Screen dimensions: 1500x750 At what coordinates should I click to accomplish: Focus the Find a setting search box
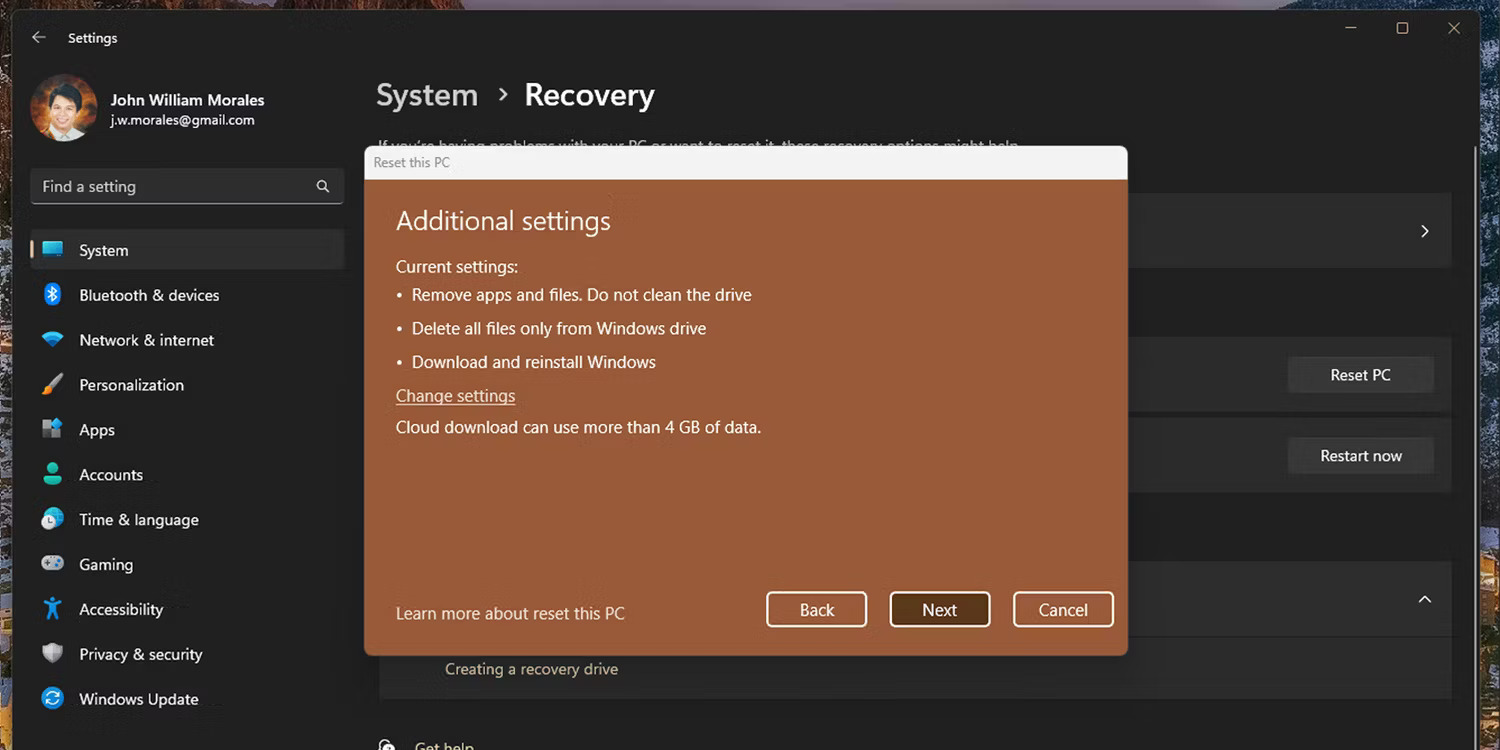point(187,186)
